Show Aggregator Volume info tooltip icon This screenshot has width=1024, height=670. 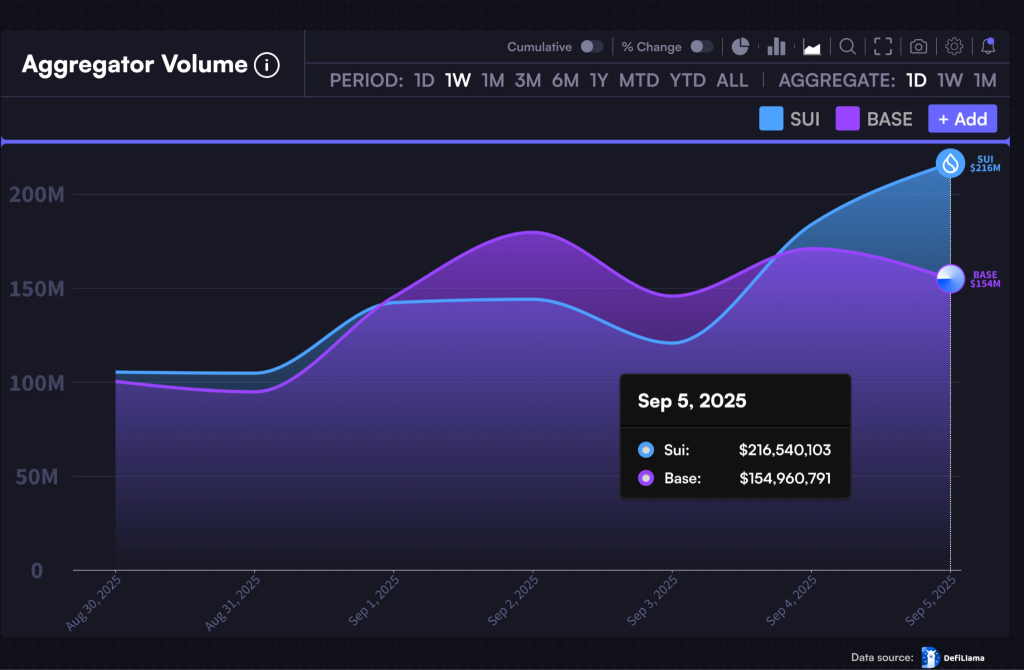click(266, 65)
